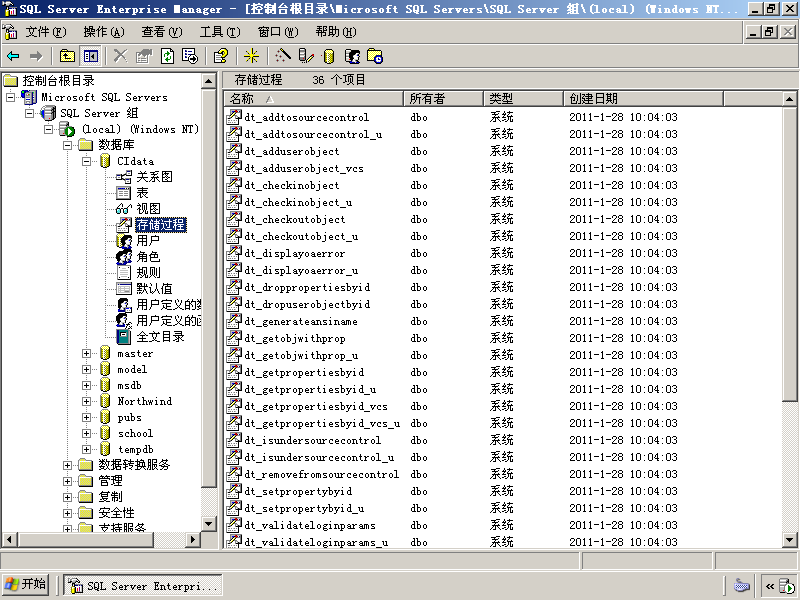Sort by the 类型 column header
This screenshot has width=800, height=600.
[x=523, y=98]
